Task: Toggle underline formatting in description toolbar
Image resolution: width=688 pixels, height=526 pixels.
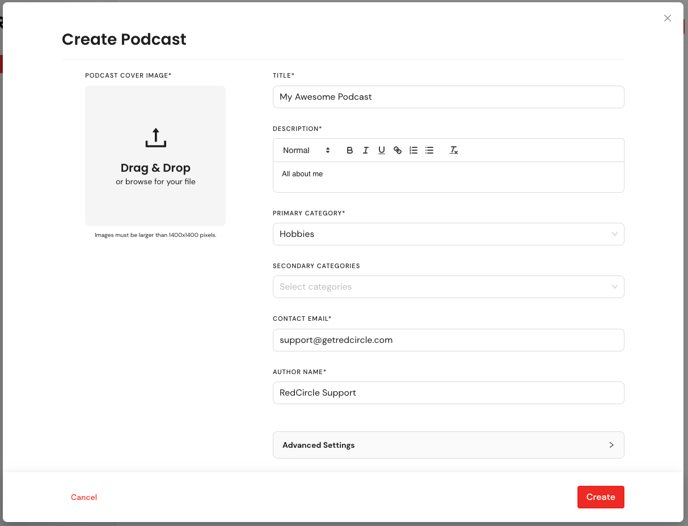Action: 381,150
